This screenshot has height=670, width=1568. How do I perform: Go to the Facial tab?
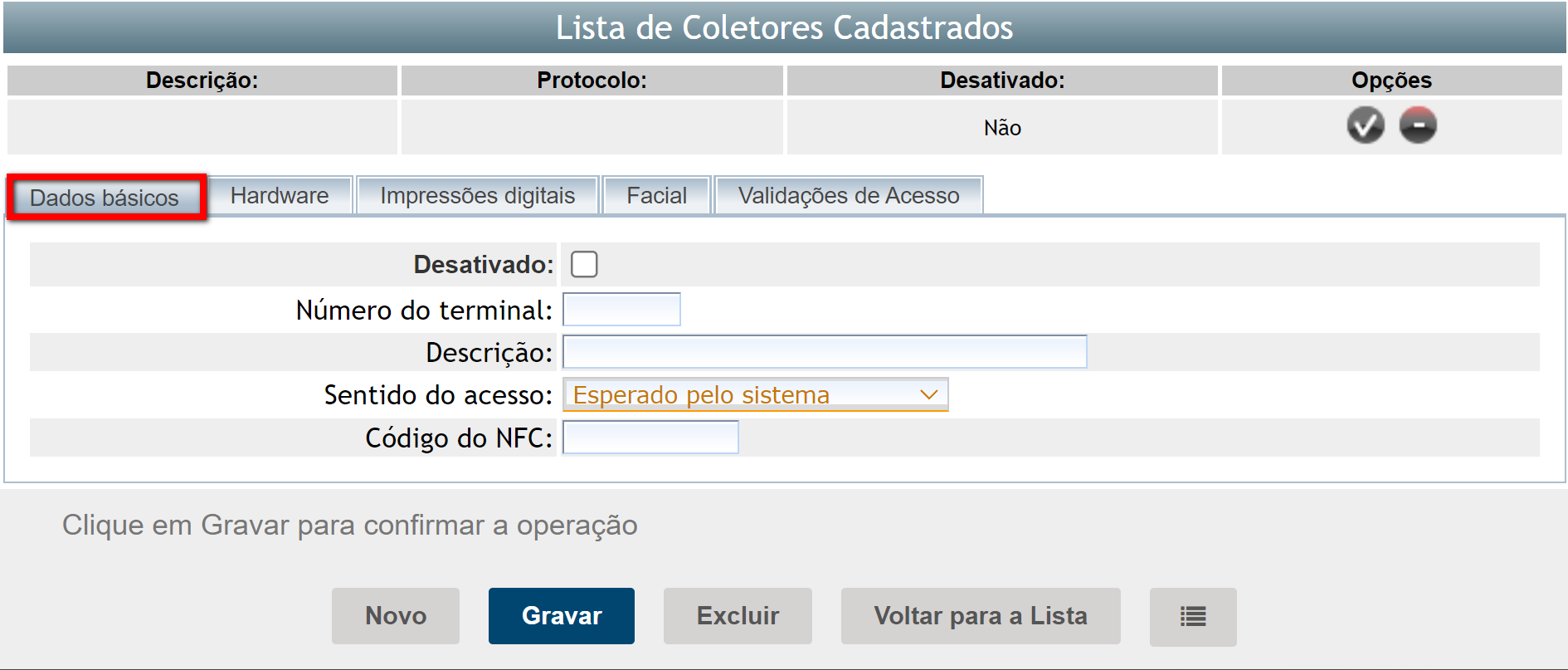(x=656, y=196)
